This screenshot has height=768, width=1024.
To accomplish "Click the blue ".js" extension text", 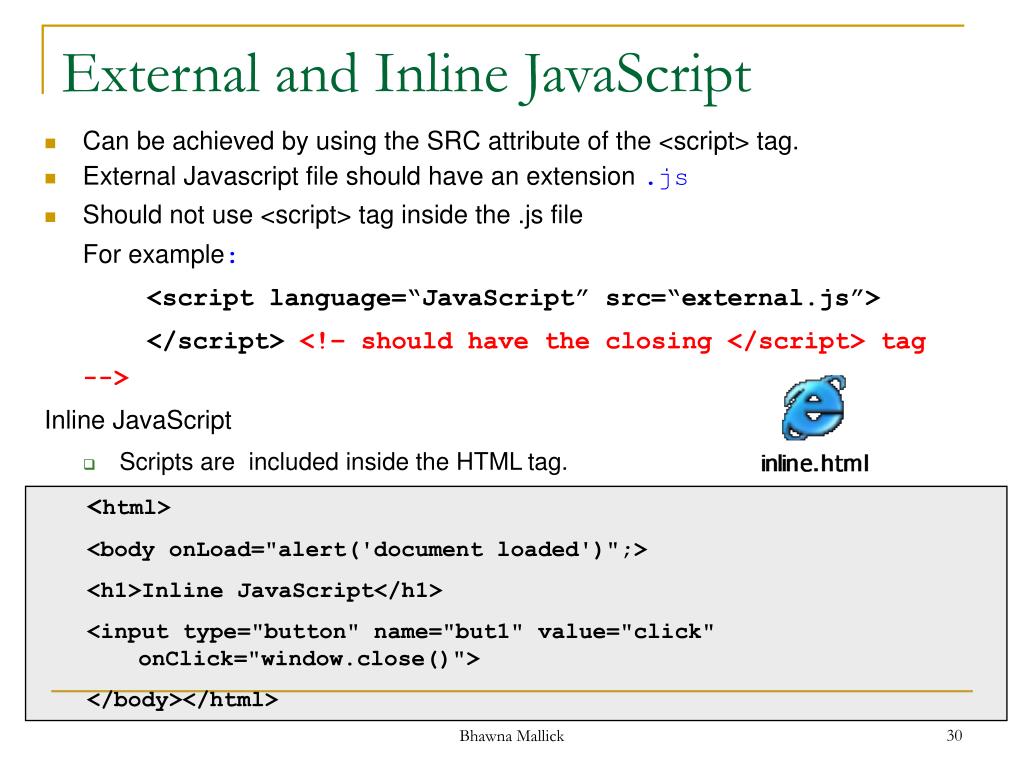I will point(667,178).
